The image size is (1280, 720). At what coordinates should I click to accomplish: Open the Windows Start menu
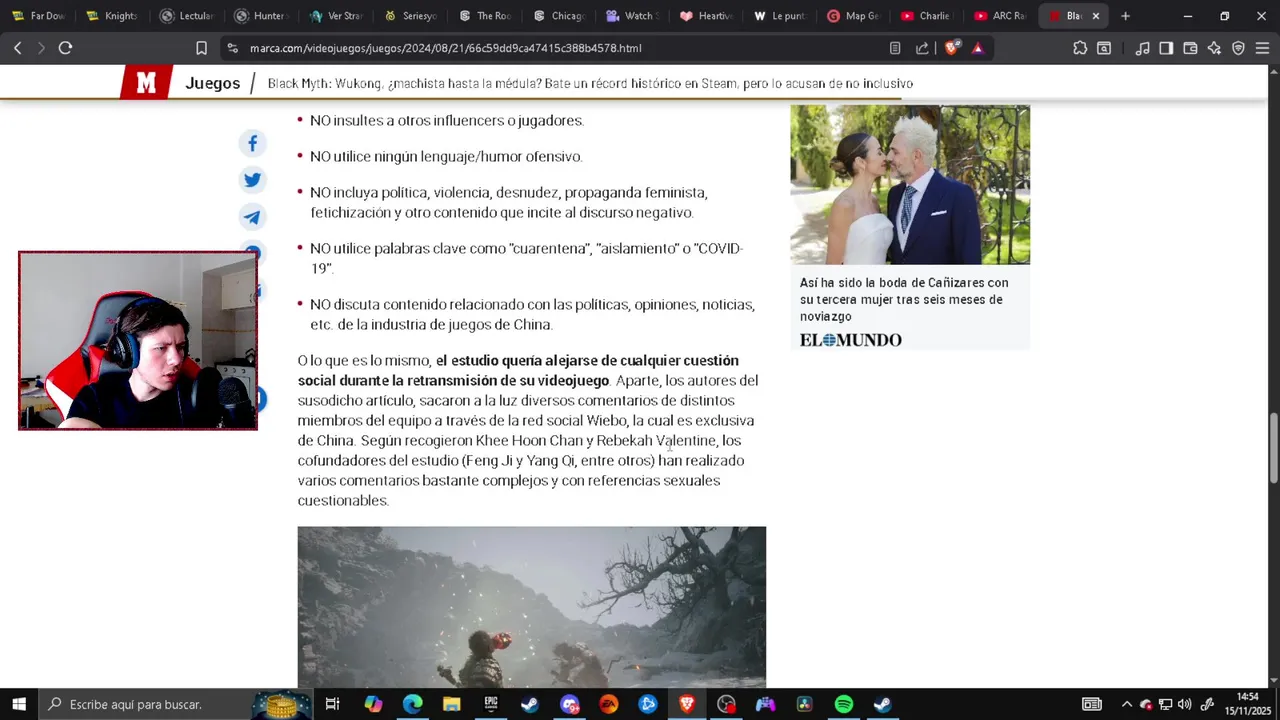click(18, 704)
